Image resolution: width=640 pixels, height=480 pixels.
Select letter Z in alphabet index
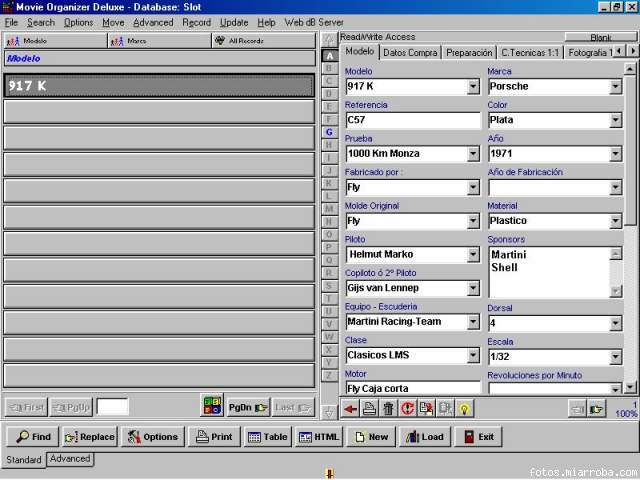click(x=329, y=375)
